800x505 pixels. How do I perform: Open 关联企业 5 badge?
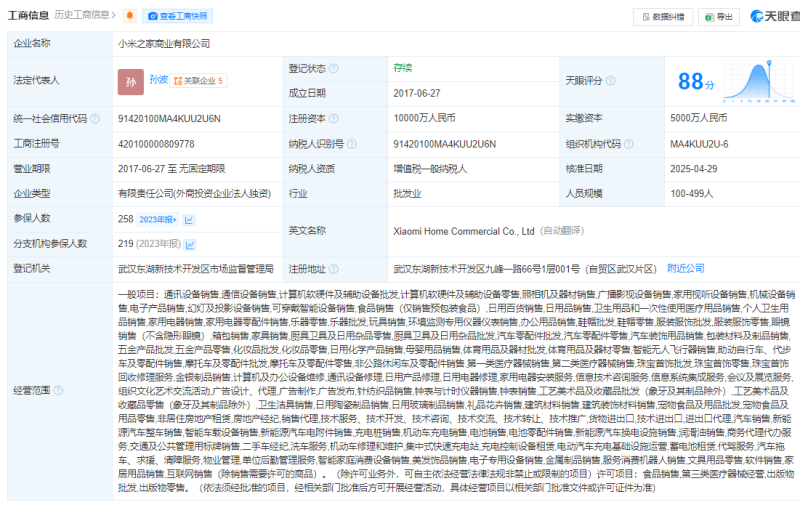pos(198,81)
